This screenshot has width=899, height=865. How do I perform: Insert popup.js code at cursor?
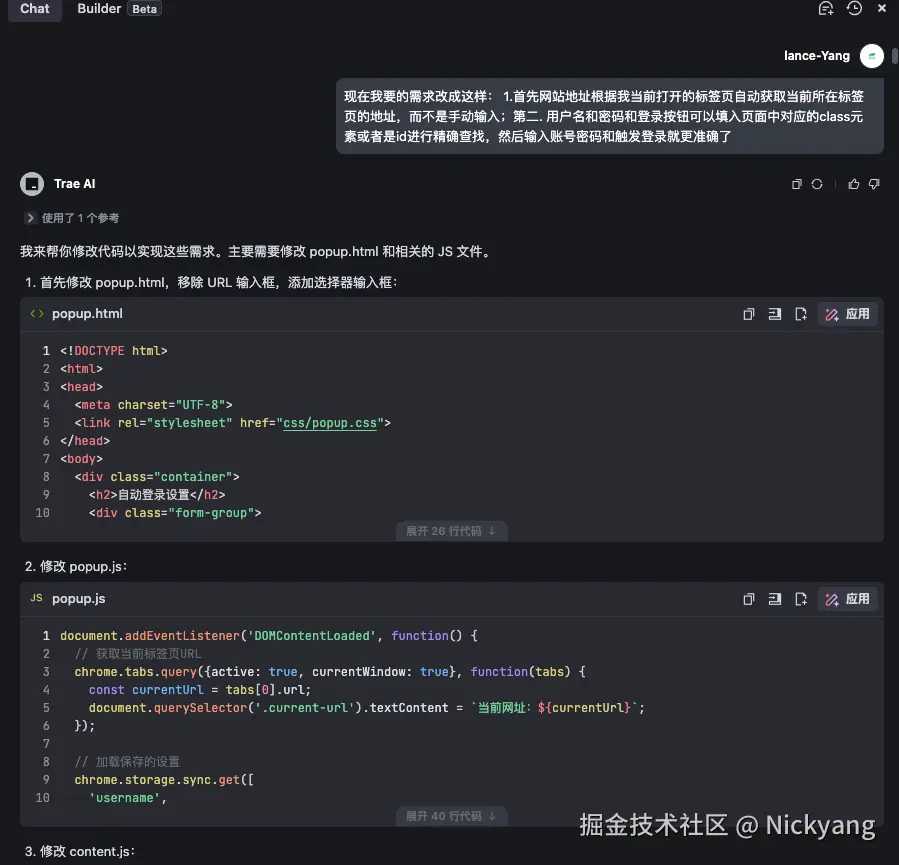[x=775, y=599]
